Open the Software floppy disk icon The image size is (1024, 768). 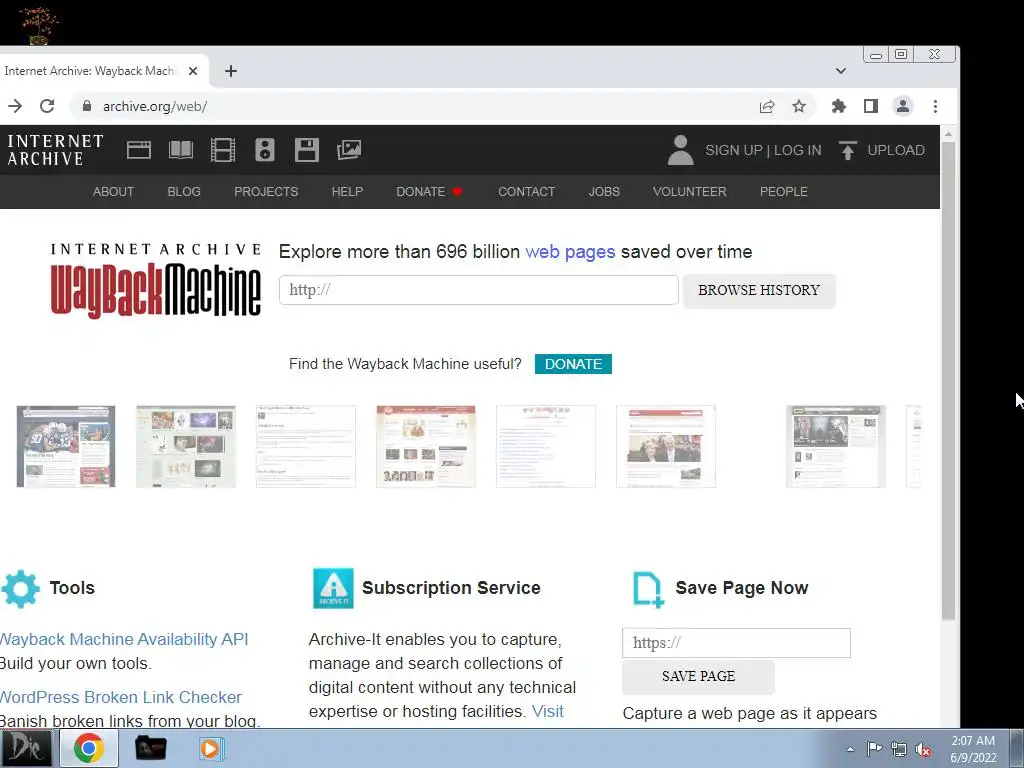click(x=306, y=150)
